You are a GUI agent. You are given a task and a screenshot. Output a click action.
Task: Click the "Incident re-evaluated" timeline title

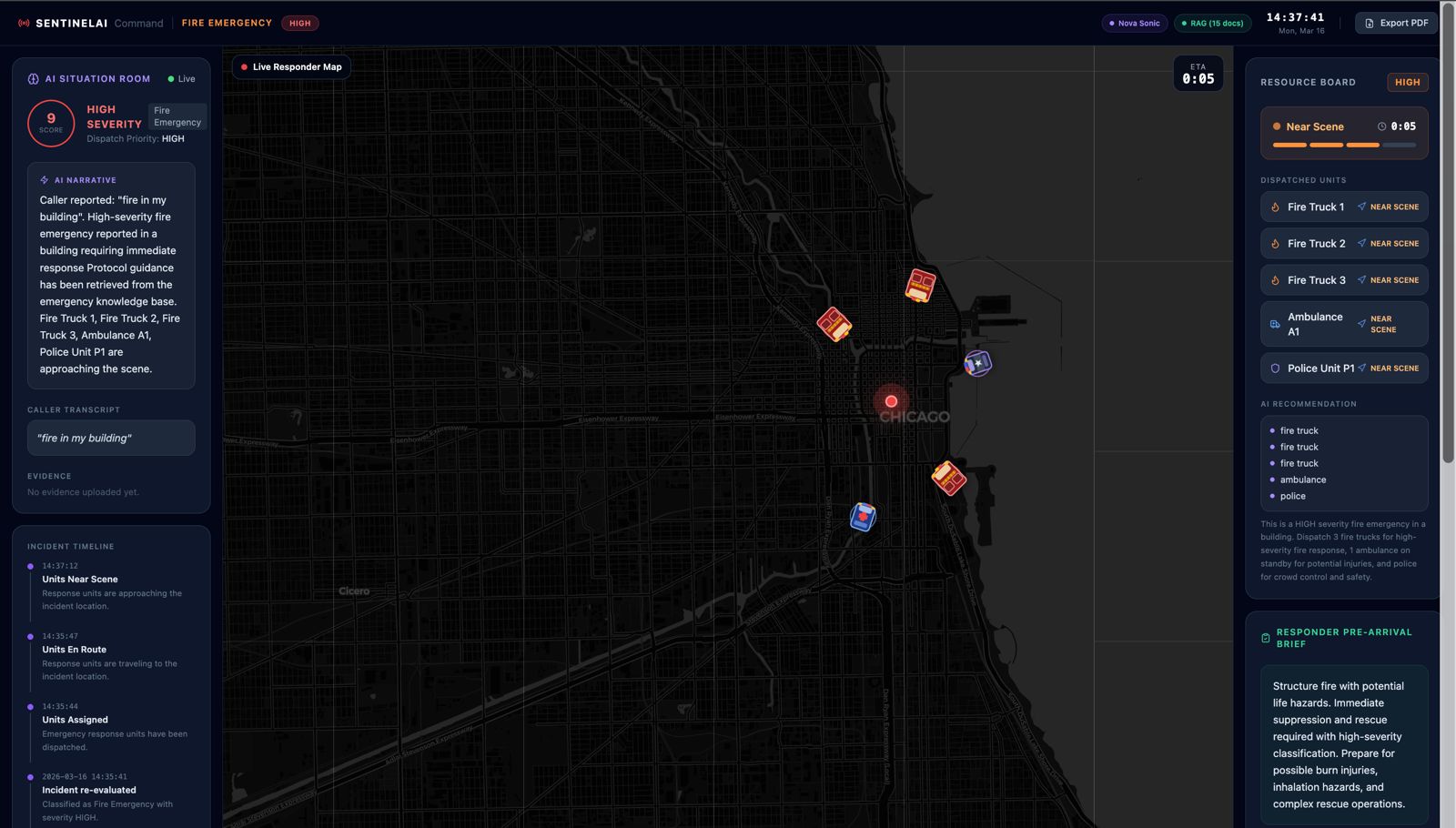click(x=89, y=790)
